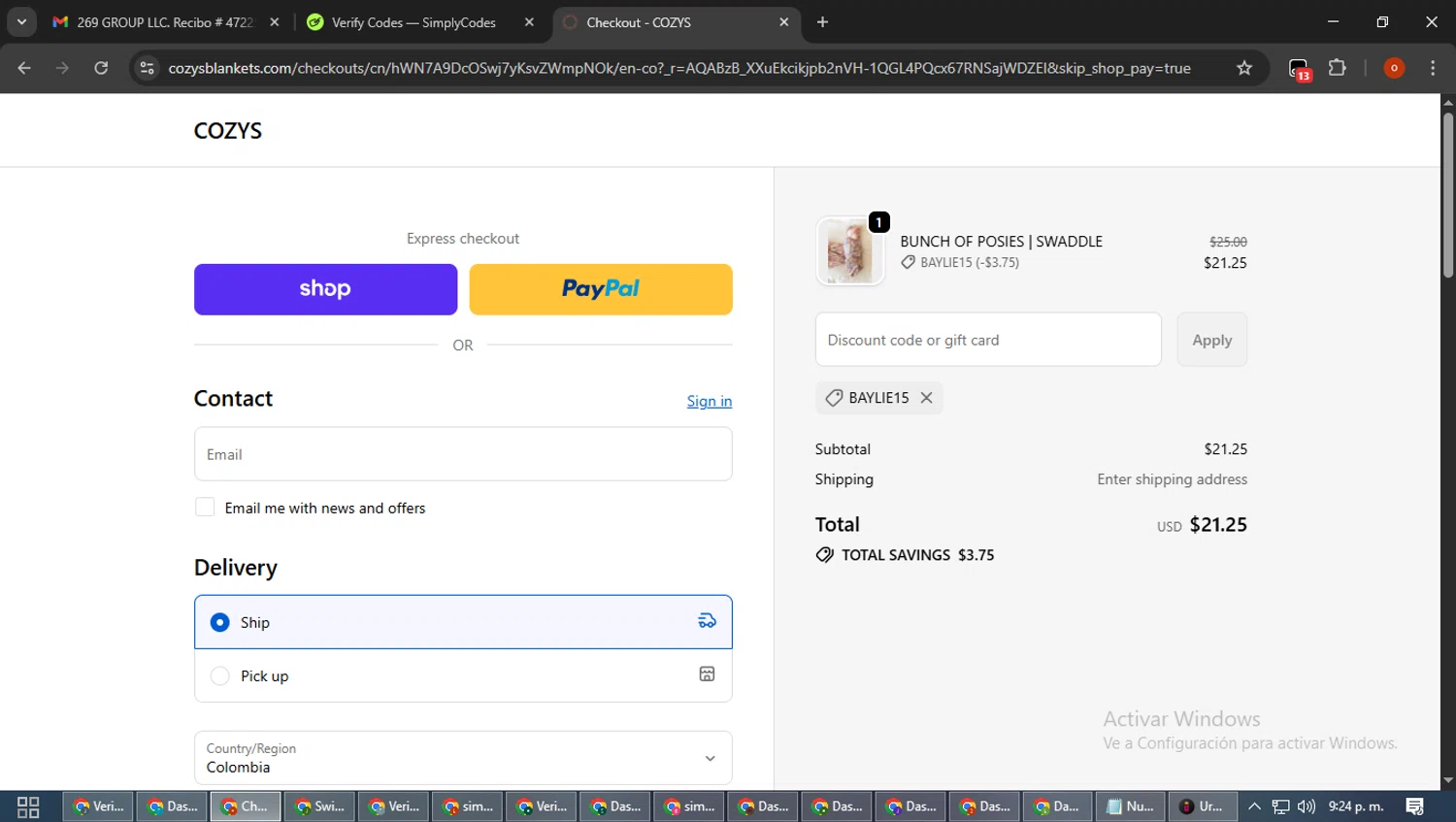Screen dimensions: 1456x822
Task: Click the USD $21.25 total amount
Action: pyautogui.click(x=1202, y=525)
